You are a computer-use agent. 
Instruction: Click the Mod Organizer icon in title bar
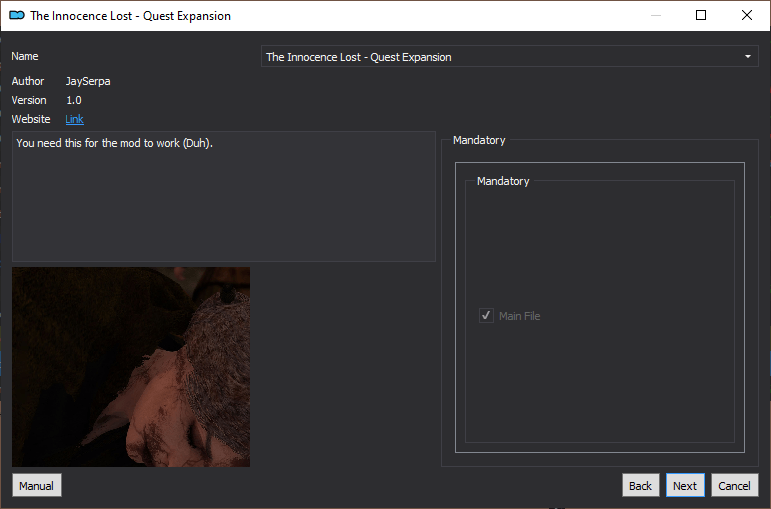click(x=17, y=15)
